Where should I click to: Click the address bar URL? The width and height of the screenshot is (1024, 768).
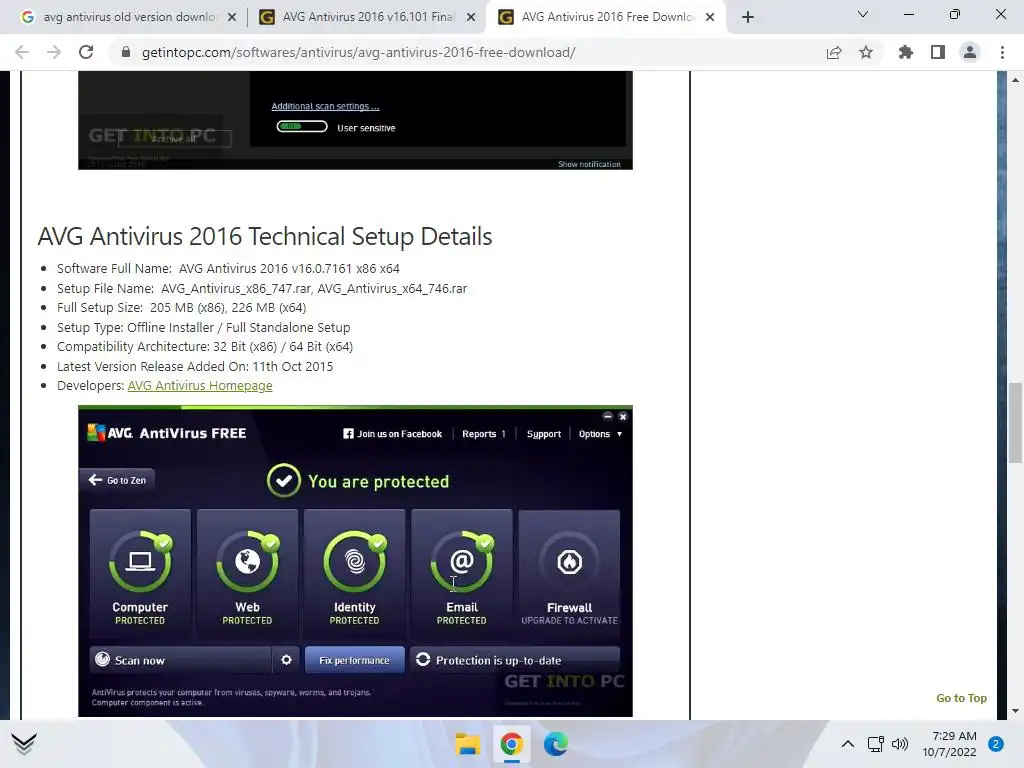[359, 52]
